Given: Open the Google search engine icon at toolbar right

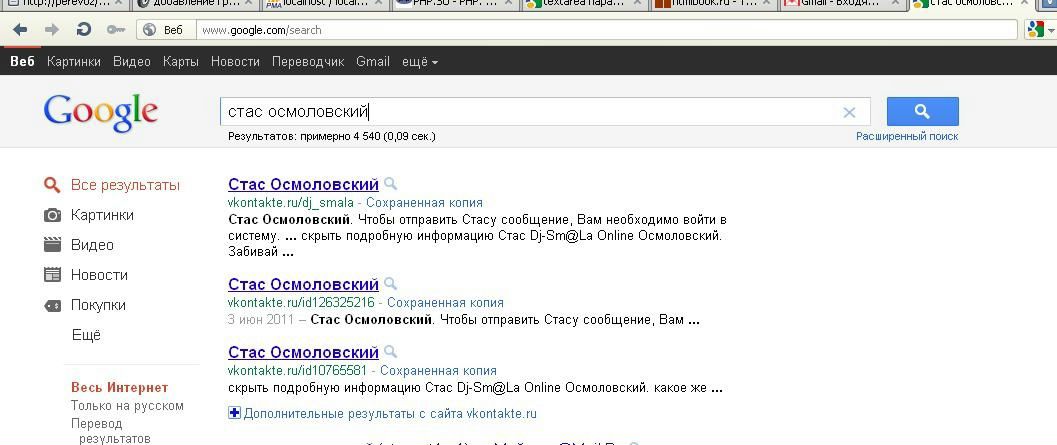Looking at the screenshot, I should 1035,30.
